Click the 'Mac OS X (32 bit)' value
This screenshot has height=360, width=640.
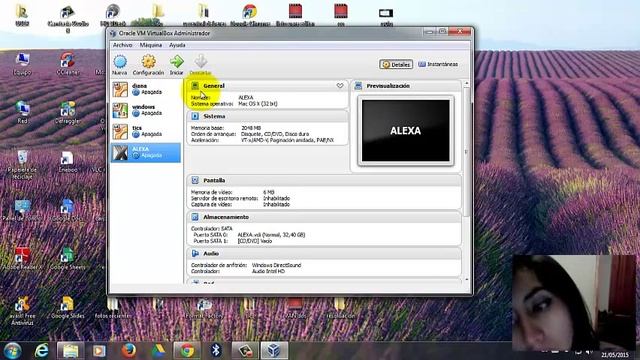click(258, 104)
